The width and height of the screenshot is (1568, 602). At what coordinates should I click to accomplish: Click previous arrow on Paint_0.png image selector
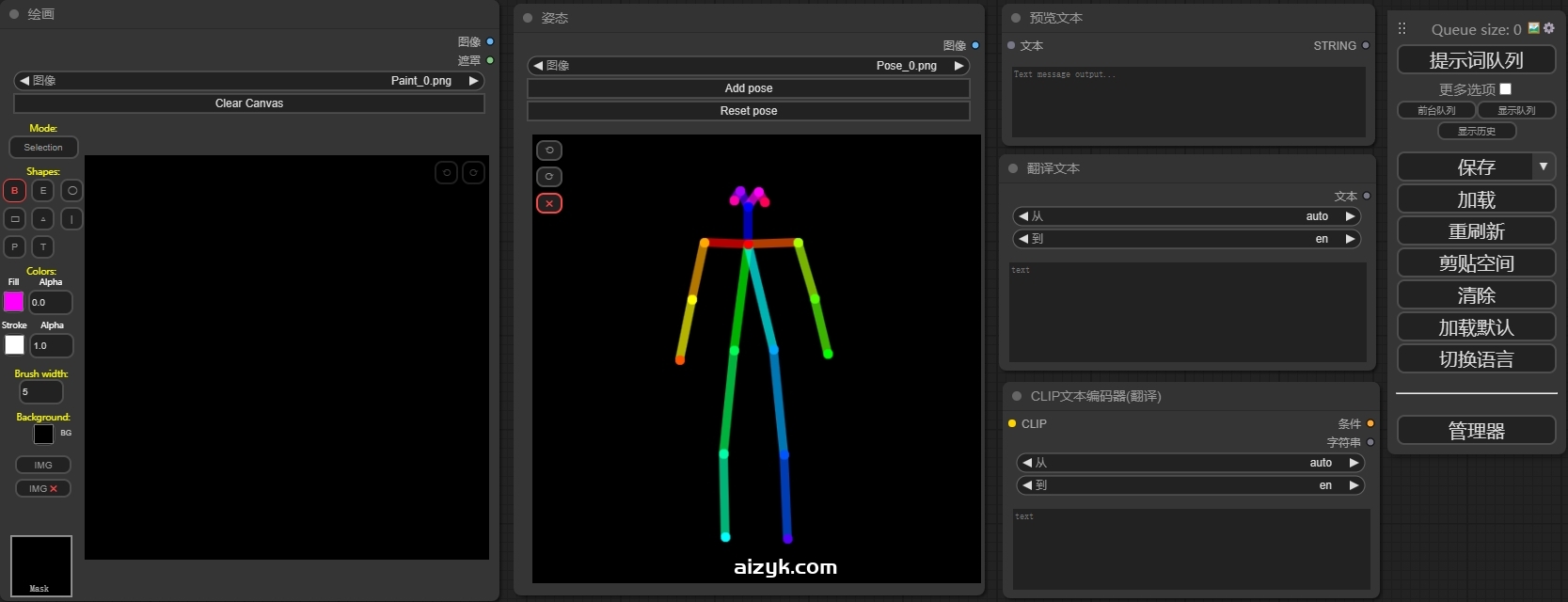[24, 81]
